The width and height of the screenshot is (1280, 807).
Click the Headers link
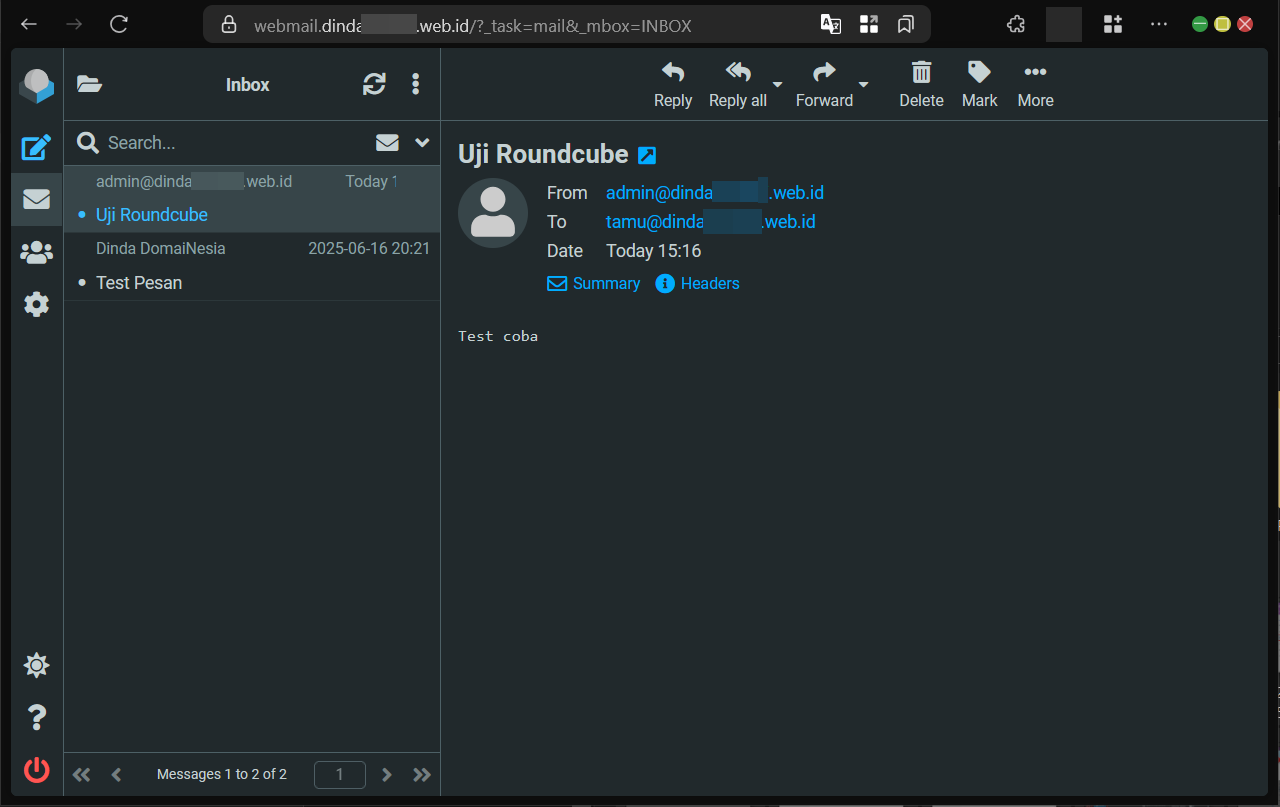tap(698, 284)
